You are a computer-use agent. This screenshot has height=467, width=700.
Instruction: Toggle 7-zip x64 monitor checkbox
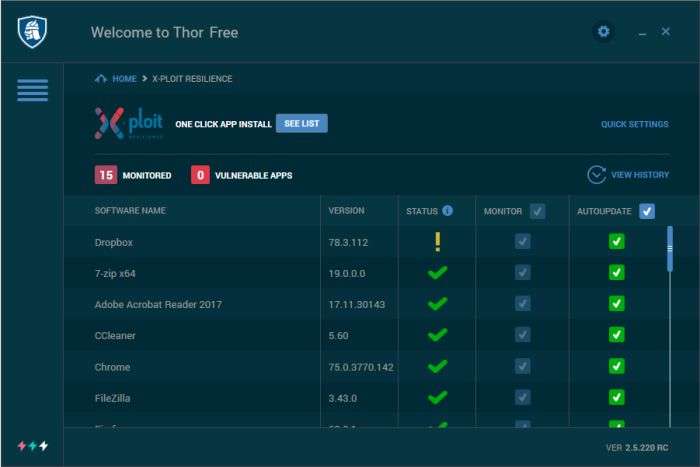pos(523,272)
